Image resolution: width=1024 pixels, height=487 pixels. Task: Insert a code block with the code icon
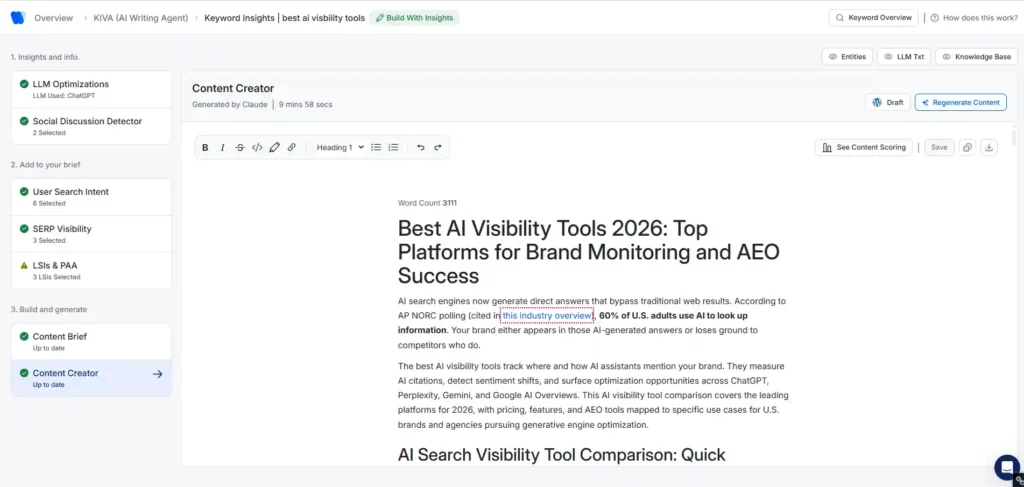(257, 148)
